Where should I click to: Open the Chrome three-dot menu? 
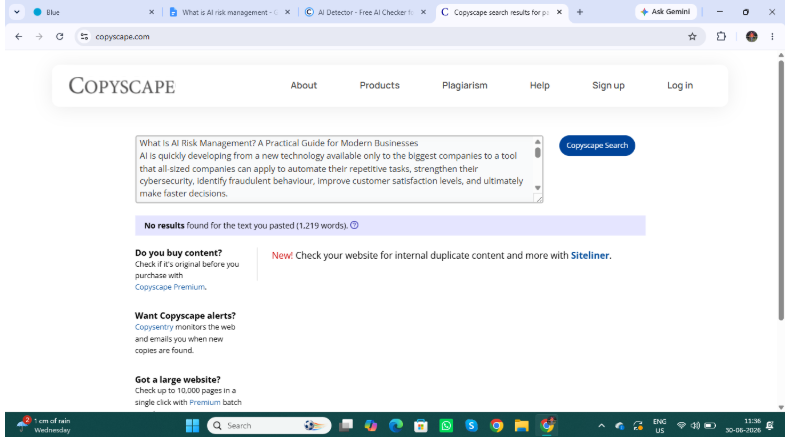(x=772, y=37)
